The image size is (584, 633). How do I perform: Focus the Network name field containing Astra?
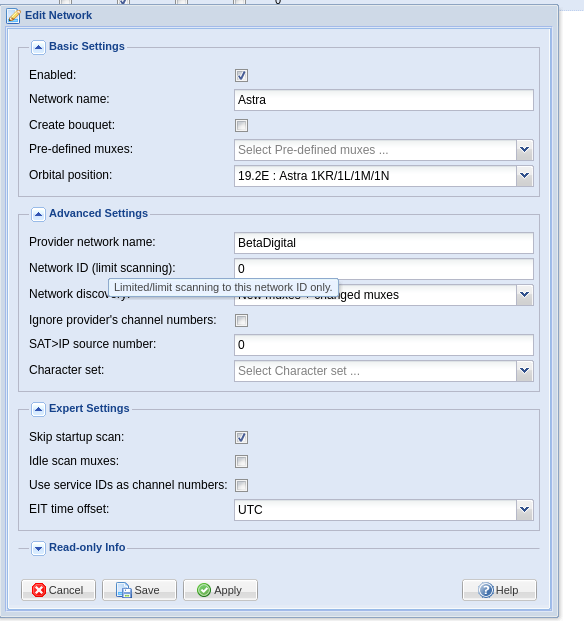click(x=384, y=100)
